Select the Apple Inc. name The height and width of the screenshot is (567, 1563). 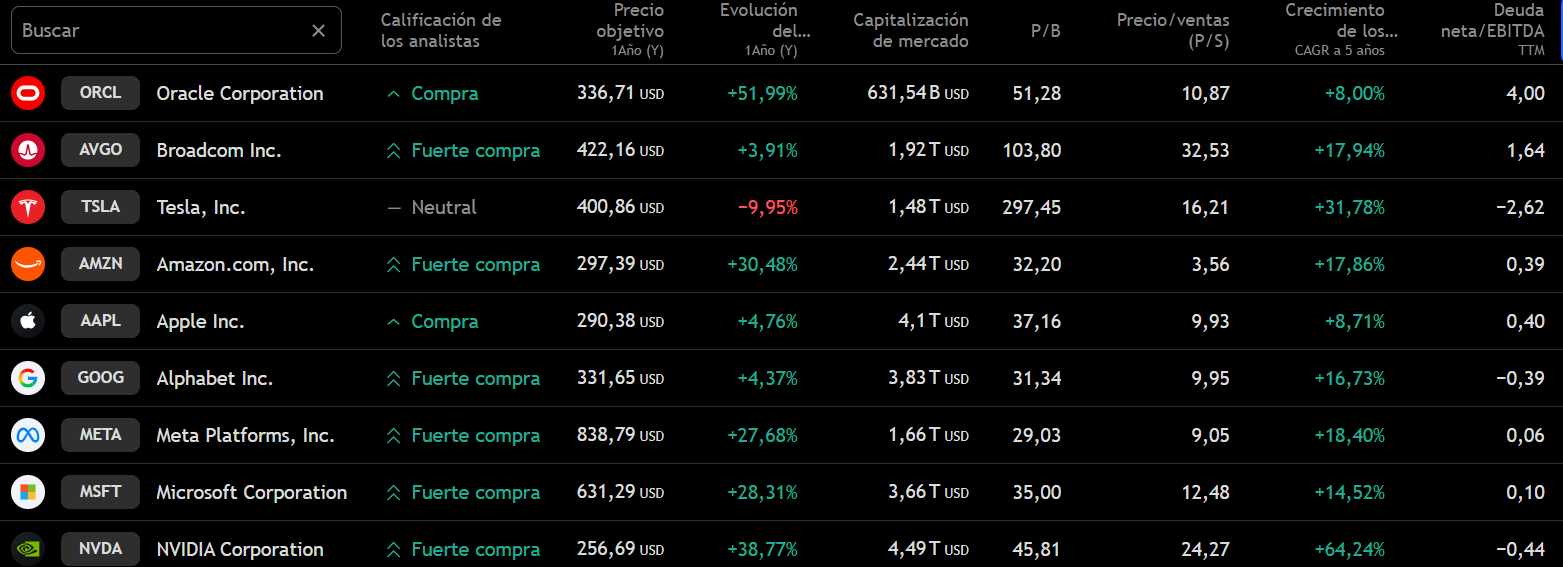200,321
